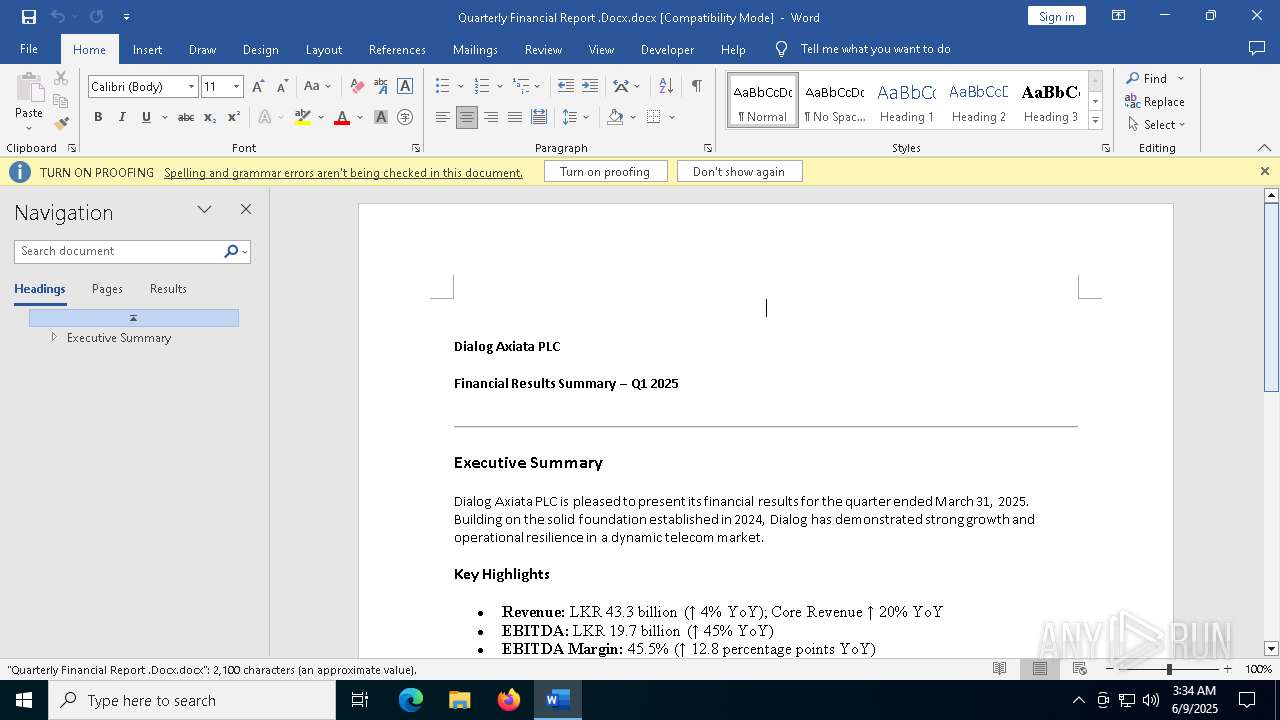Open Firefox from taskbar
Image resolution: width=1280 pixels, height=720 pixels.
pos(509,700)
